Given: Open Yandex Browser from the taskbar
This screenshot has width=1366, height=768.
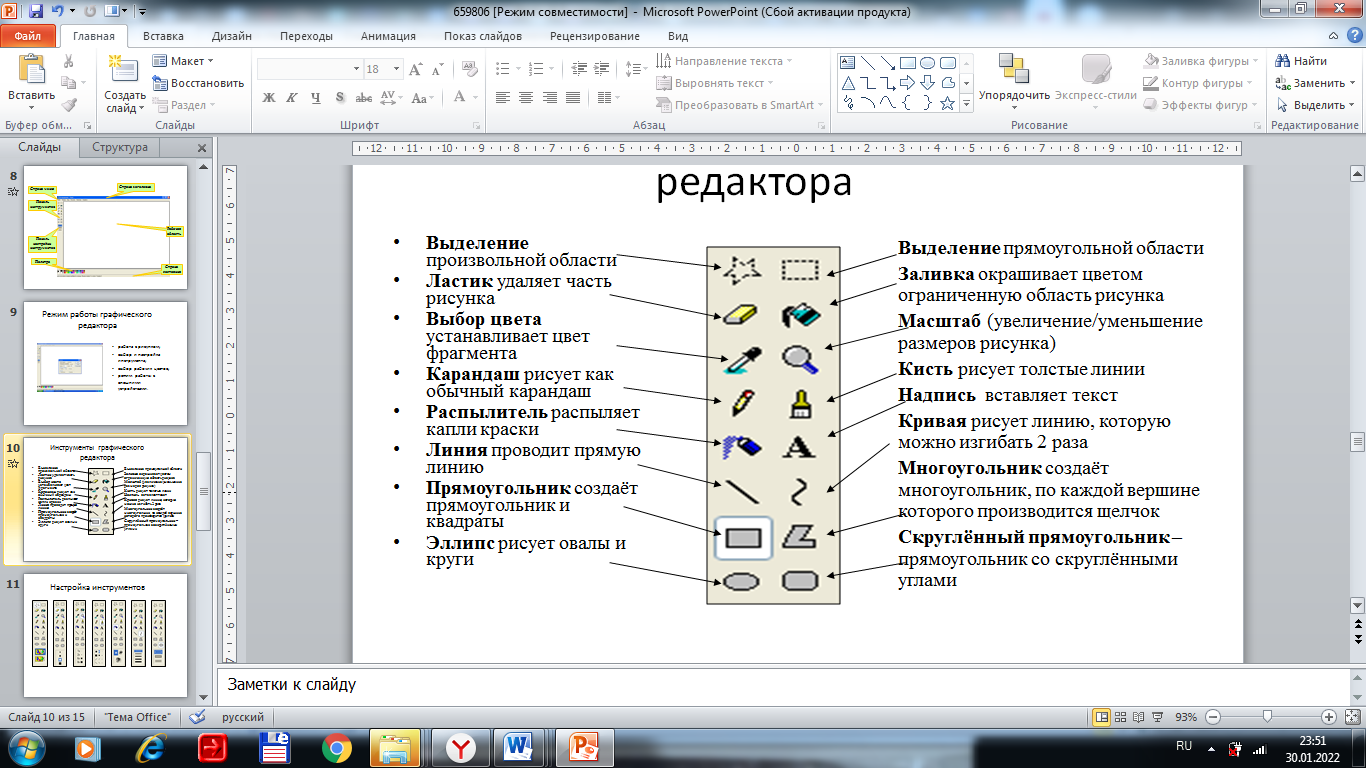Looking at the screenshot, I should tap(459, 748).
